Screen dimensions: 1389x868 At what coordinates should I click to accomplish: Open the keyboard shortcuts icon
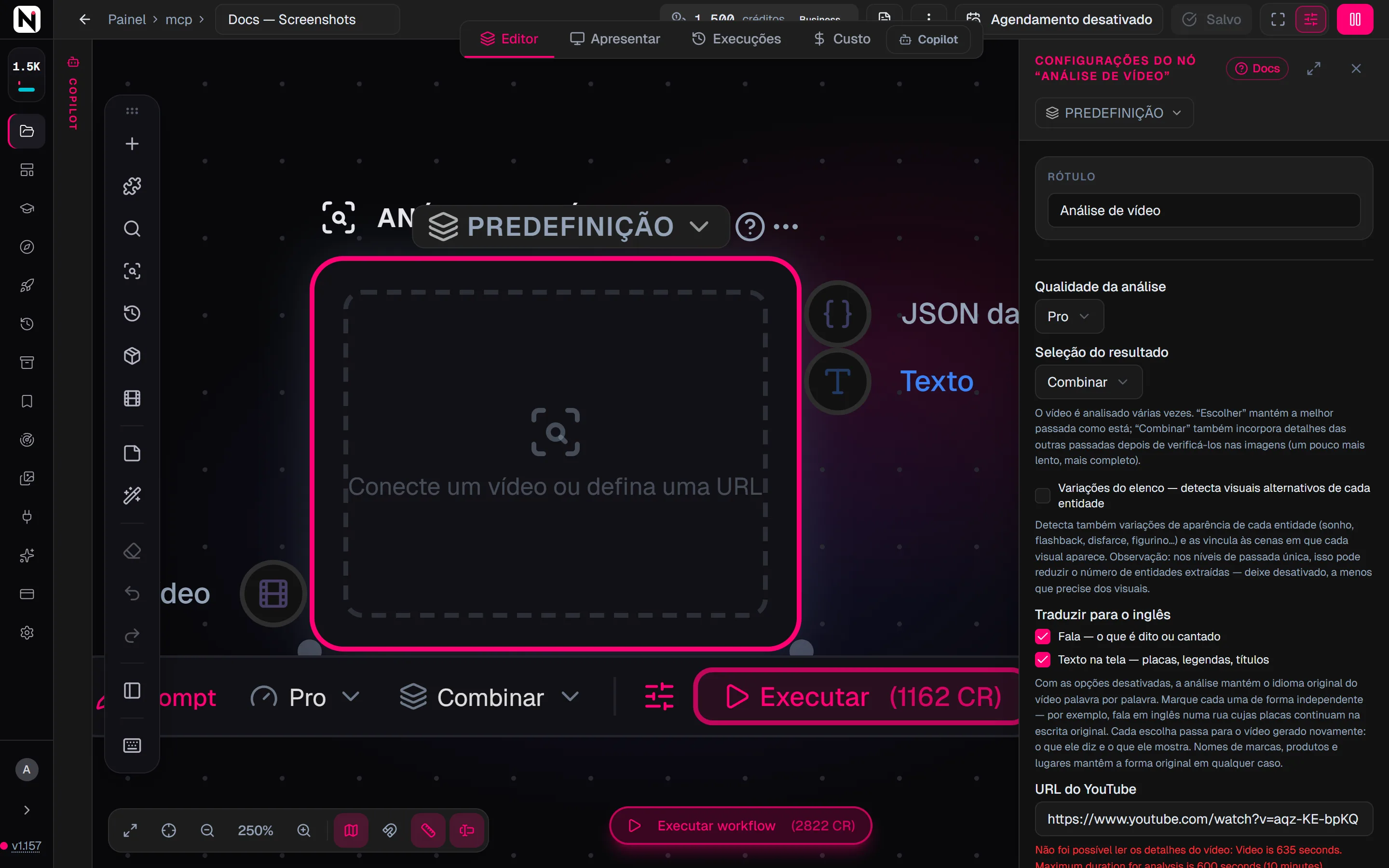pyautogui.click(x=132, y=745)
